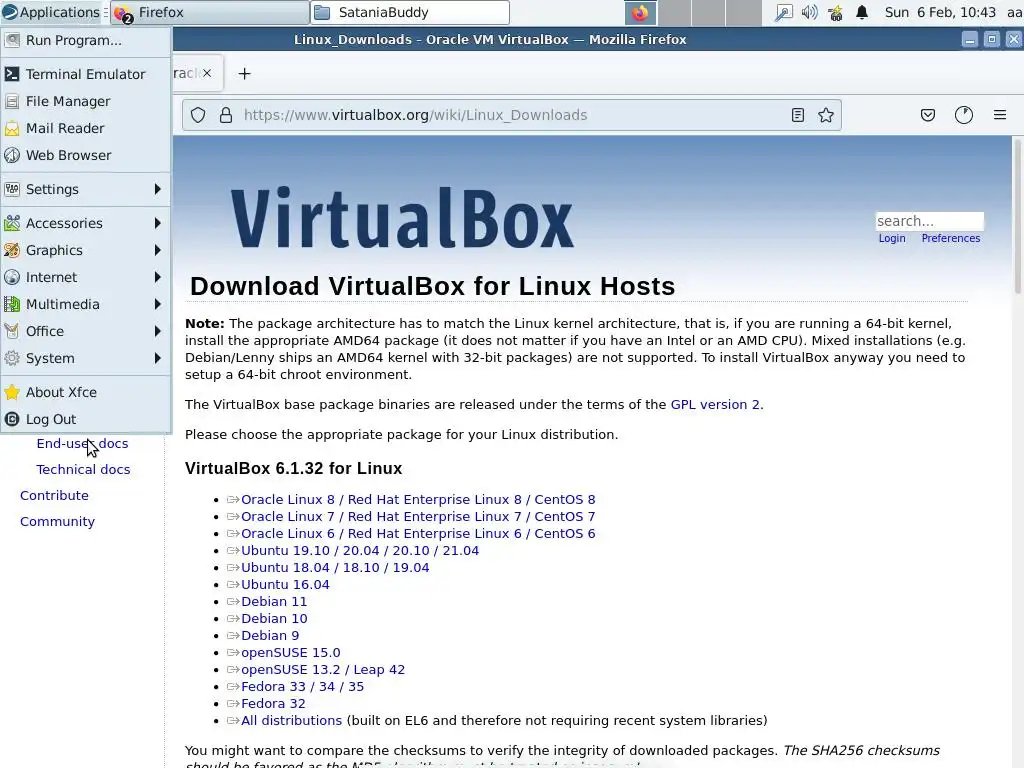Expand the Settings submenu

(x=86, y=189)
